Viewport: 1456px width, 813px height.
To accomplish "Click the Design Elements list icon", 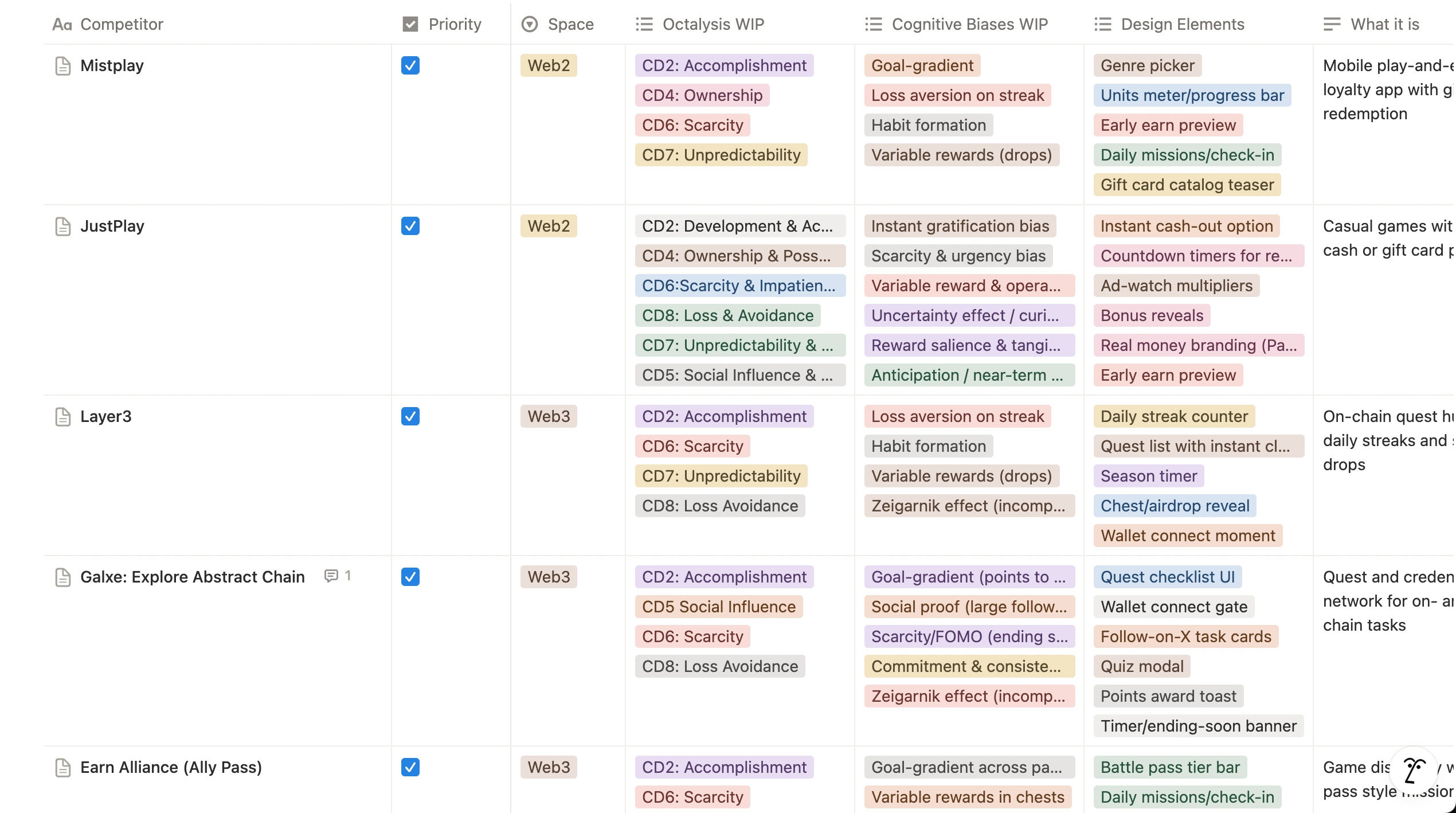I will pos(1103,24).
